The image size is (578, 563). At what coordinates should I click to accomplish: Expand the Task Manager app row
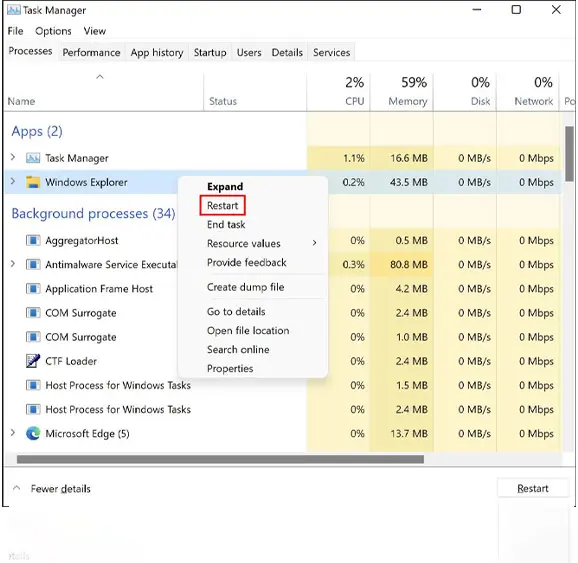pos(13,157)
